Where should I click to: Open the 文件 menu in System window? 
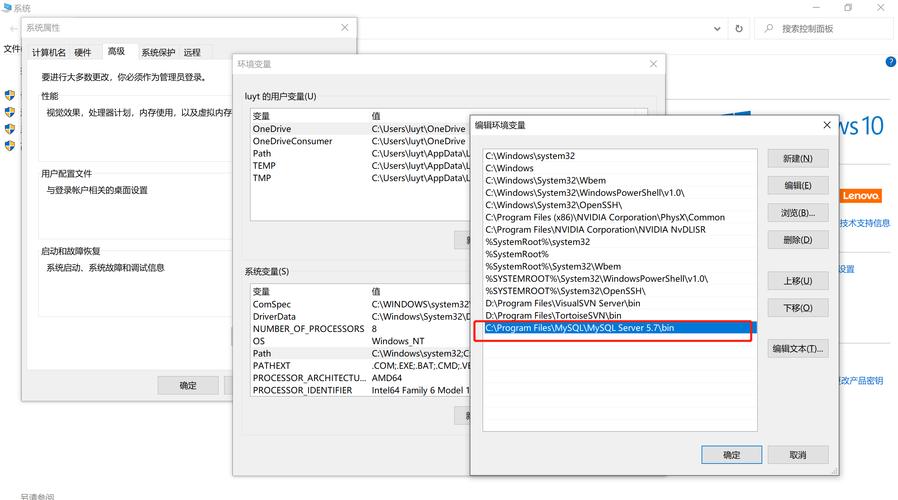(12, 49)
